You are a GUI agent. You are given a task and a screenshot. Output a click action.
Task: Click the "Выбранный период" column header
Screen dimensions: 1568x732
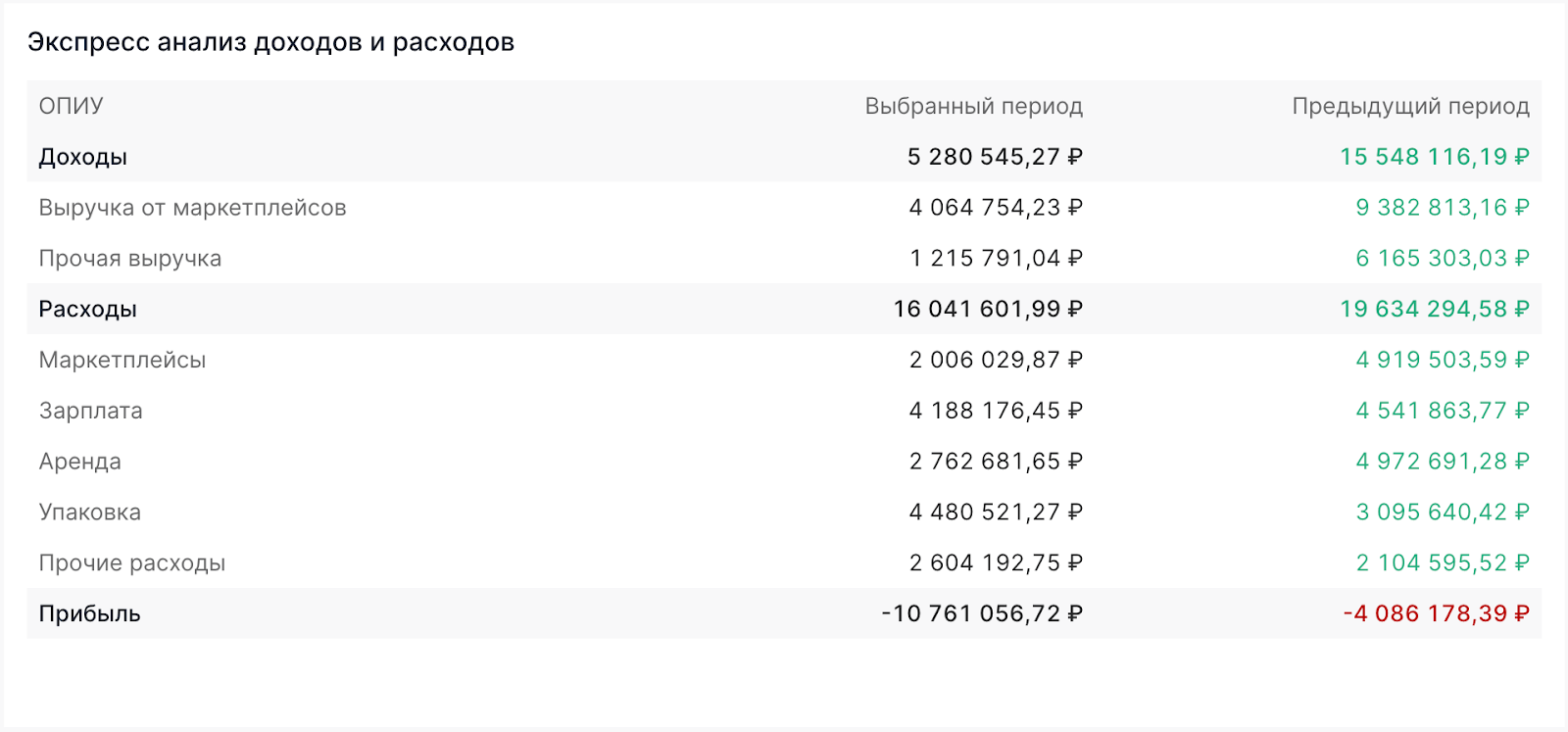pos(973,106)
